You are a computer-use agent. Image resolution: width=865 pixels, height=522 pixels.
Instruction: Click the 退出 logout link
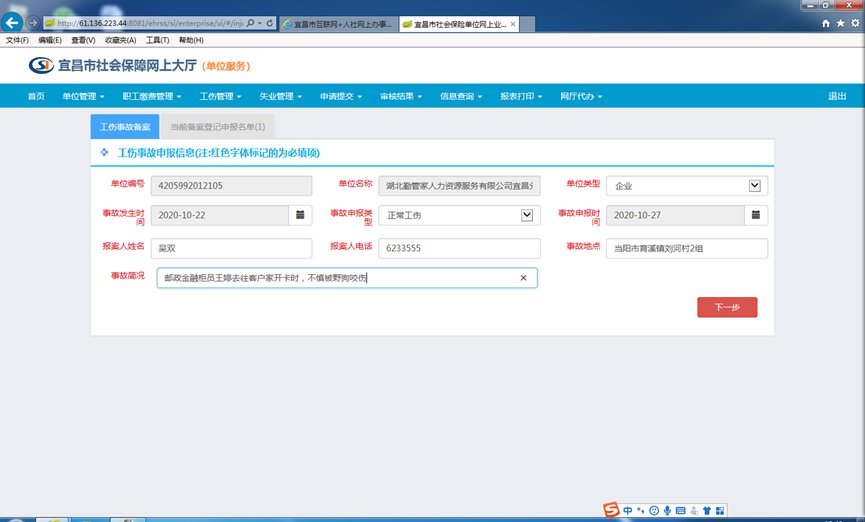[837, 96]
